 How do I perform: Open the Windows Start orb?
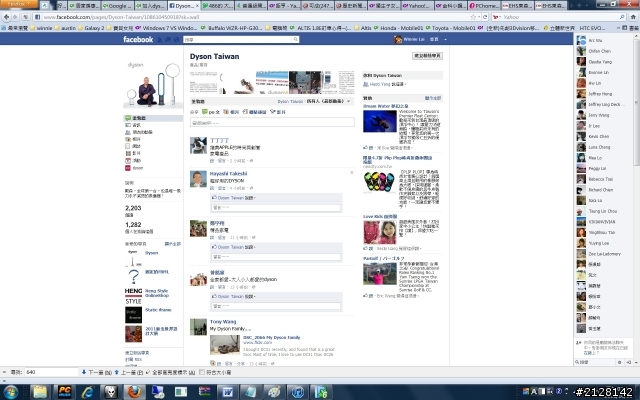(x=10, y=392)
